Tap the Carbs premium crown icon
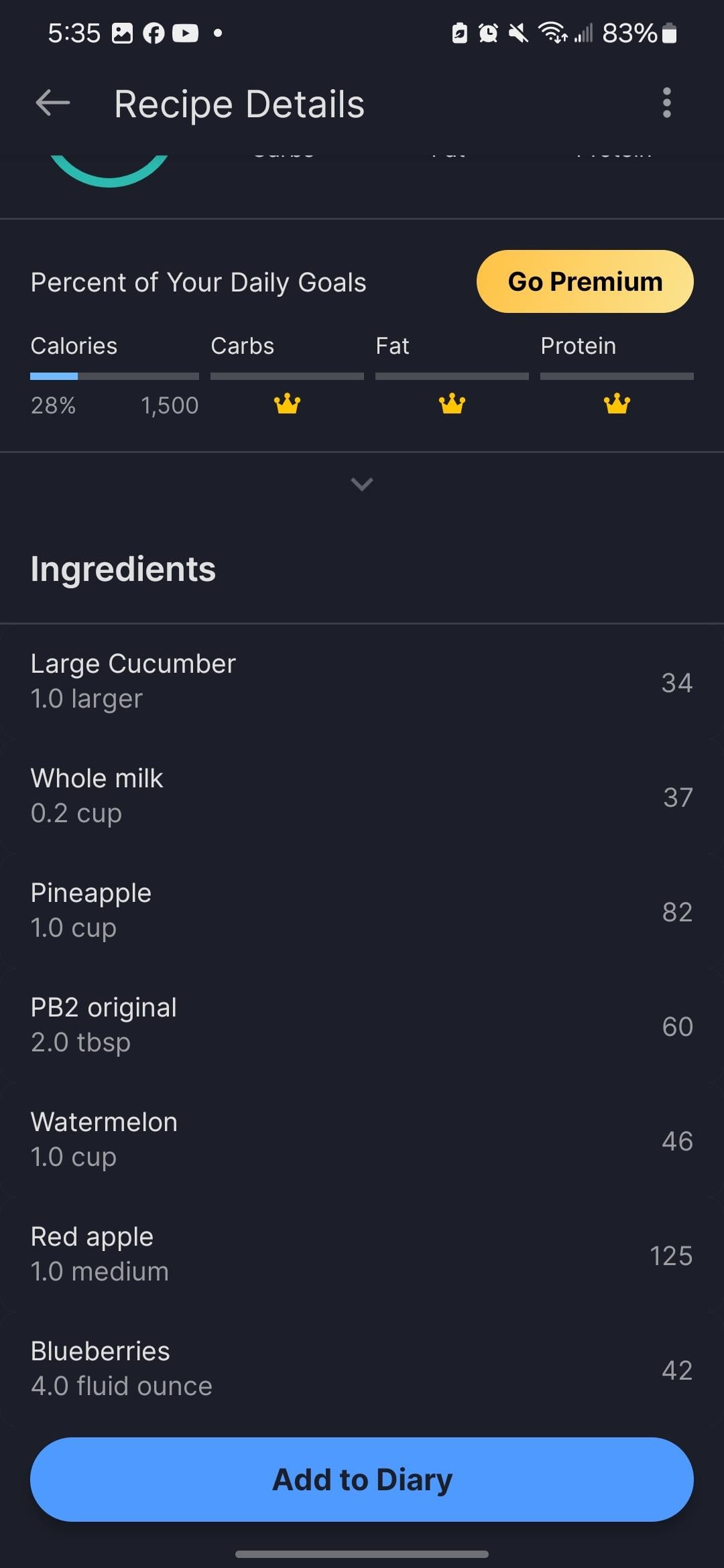This screenshot has height=1568, width=724. coord(287,404)
